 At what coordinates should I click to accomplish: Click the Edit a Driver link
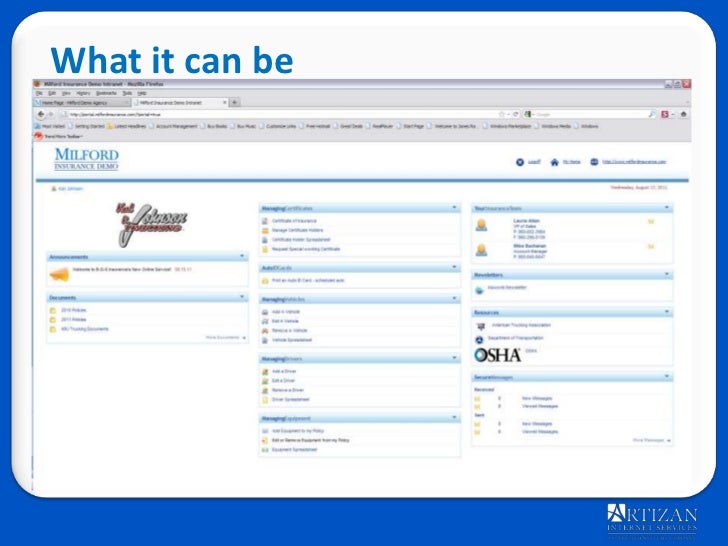(283, 381)
